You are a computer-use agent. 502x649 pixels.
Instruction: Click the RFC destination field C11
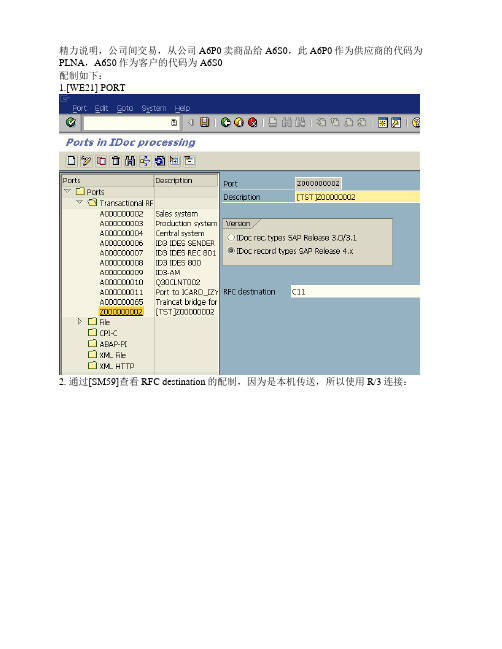click(355, 292)
